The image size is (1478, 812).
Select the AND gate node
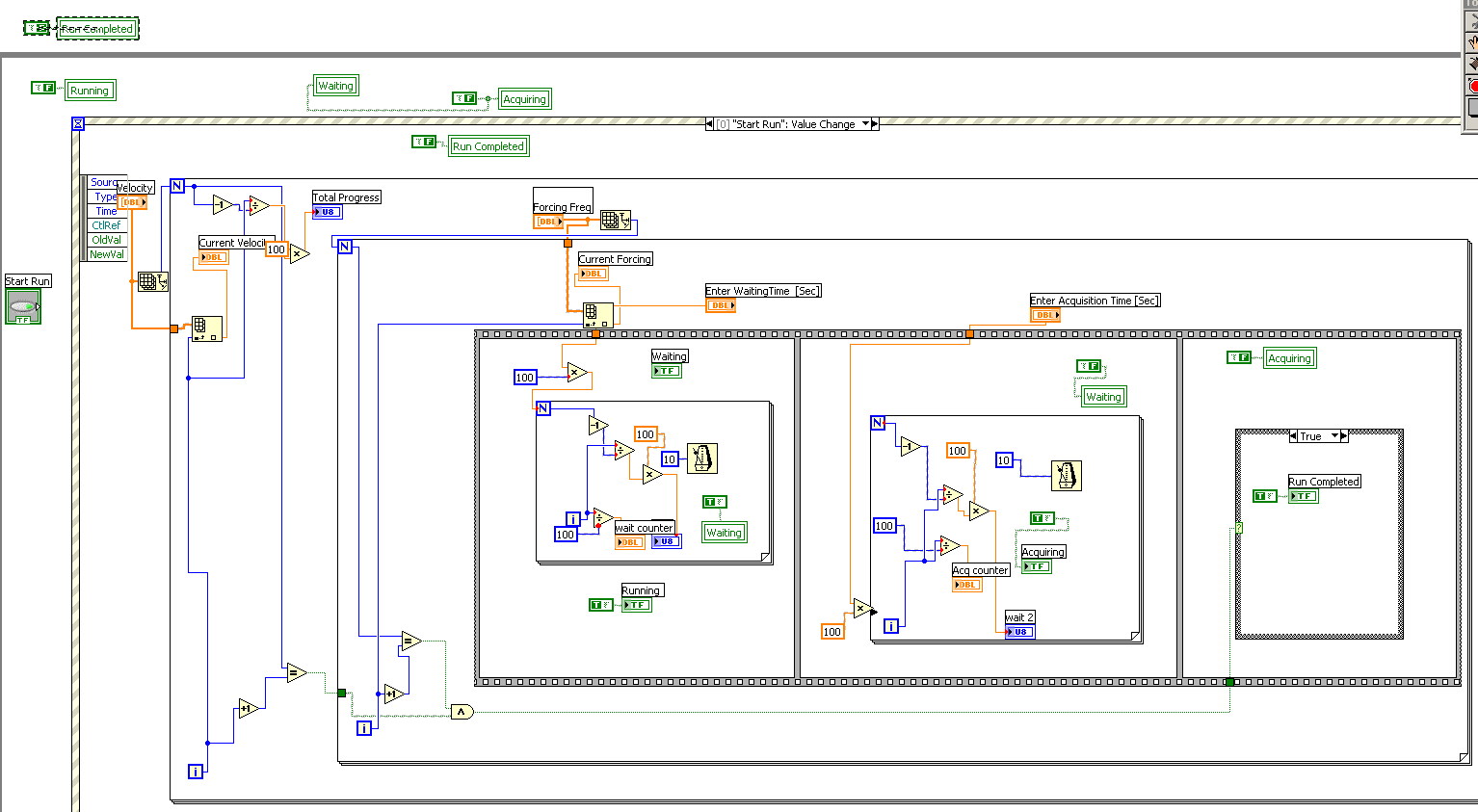click(x=462, y=712)
